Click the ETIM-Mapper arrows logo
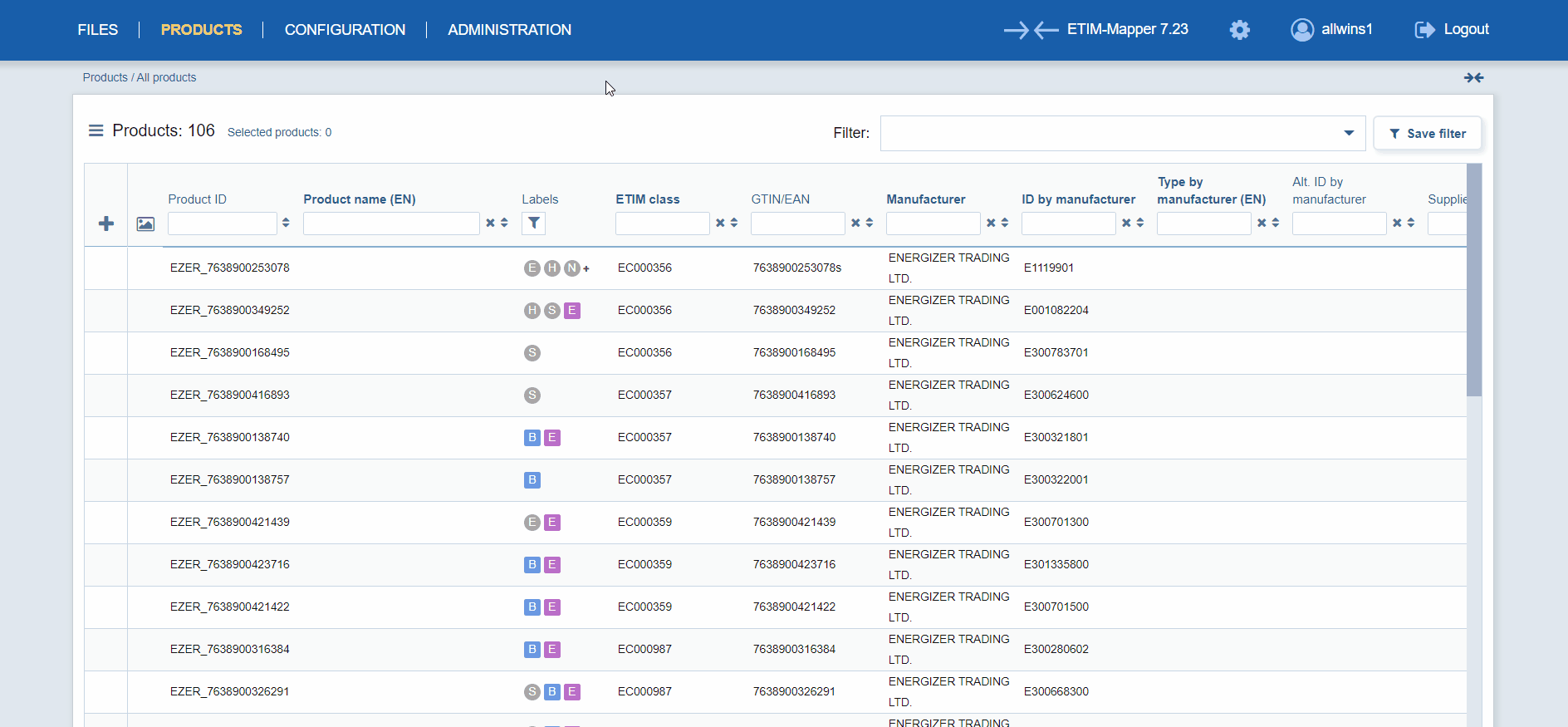Image resolution: width=1568 pixels, height=727 pixels. point(1031,31)
